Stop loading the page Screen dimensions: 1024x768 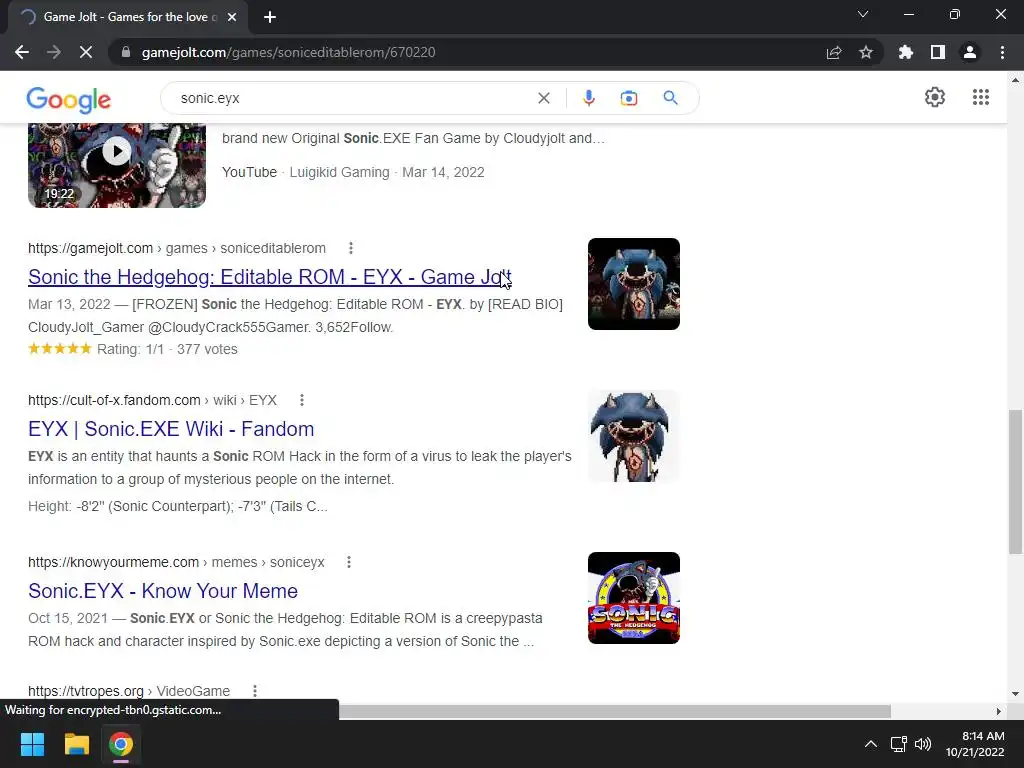[x=86, y=52]
